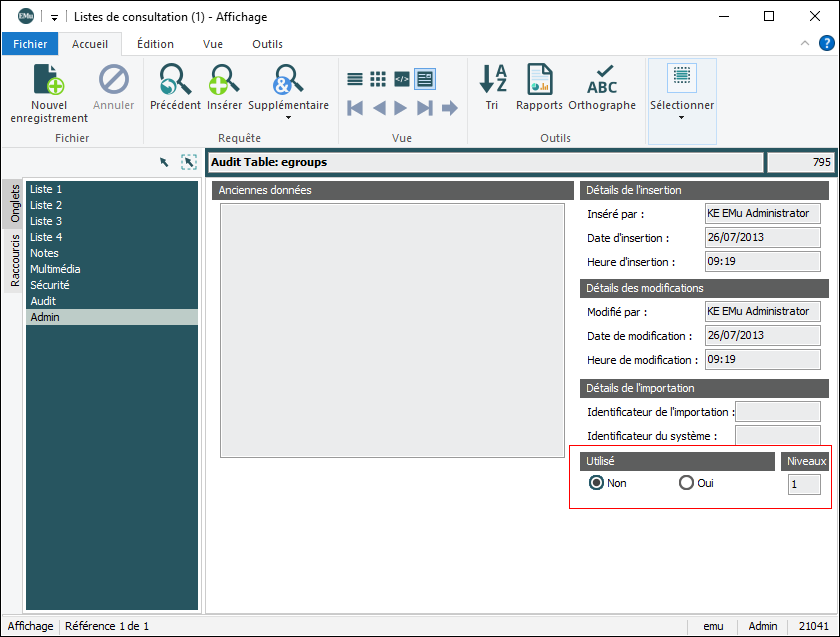Switch to list view icon

click(x=355, y=79)
